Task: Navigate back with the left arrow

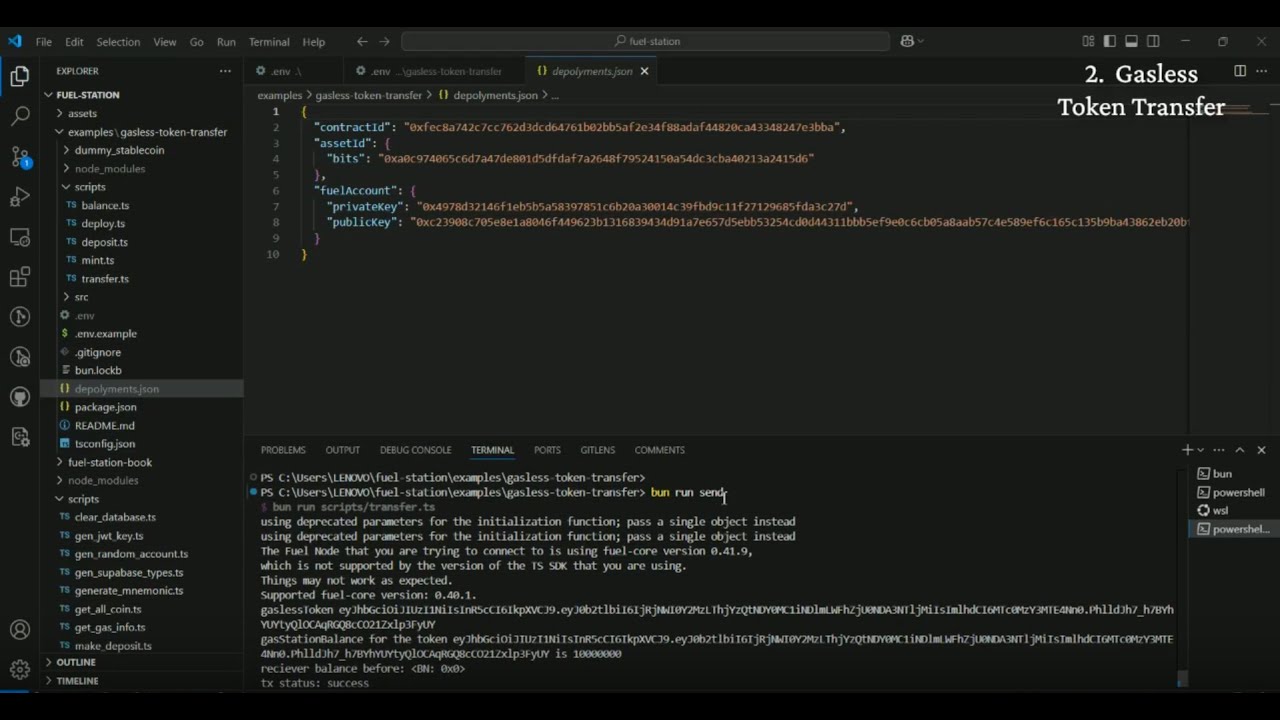Action: pos(362,41)
